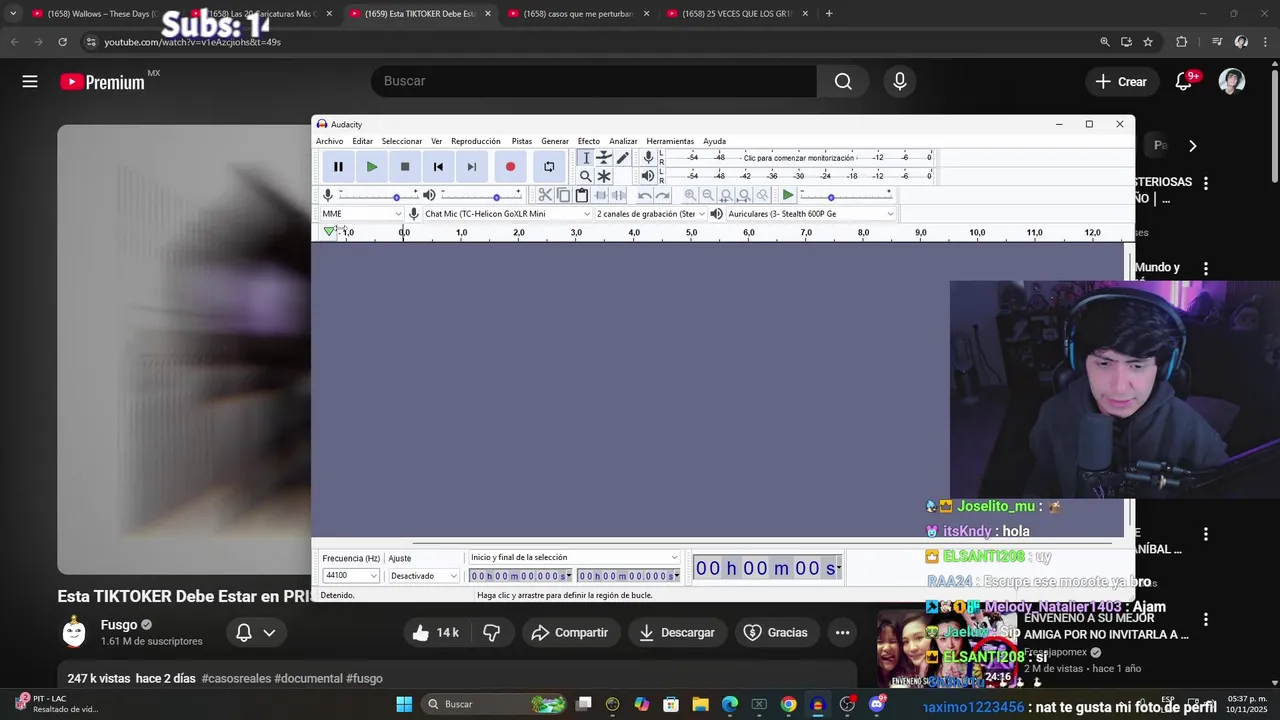Click the recording meter microphone icon
This screenshot has width=1280, height=720.
tap(648, 158)
